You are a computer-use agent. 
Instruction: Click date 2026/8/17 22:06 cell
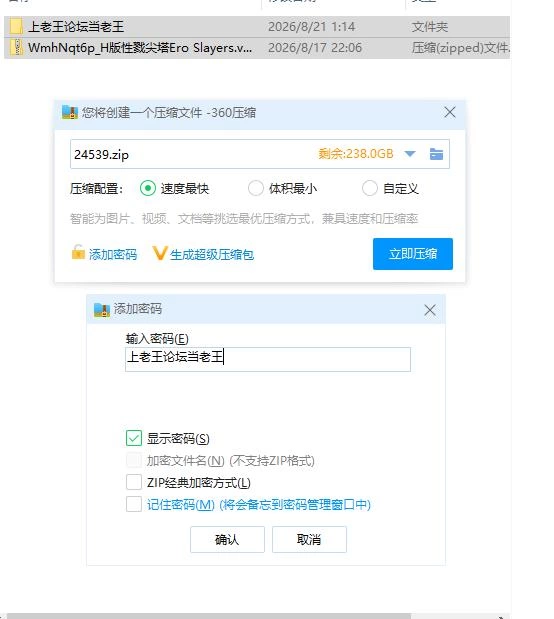tap(315, 48)
